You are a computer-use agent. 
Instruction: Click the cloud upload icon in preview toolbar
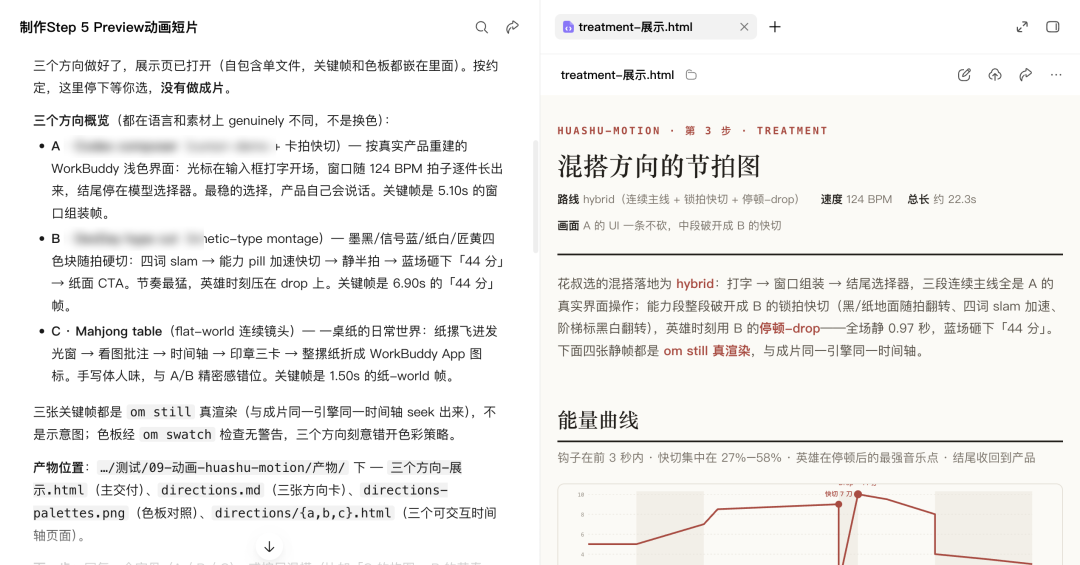(x=995, y=75)
